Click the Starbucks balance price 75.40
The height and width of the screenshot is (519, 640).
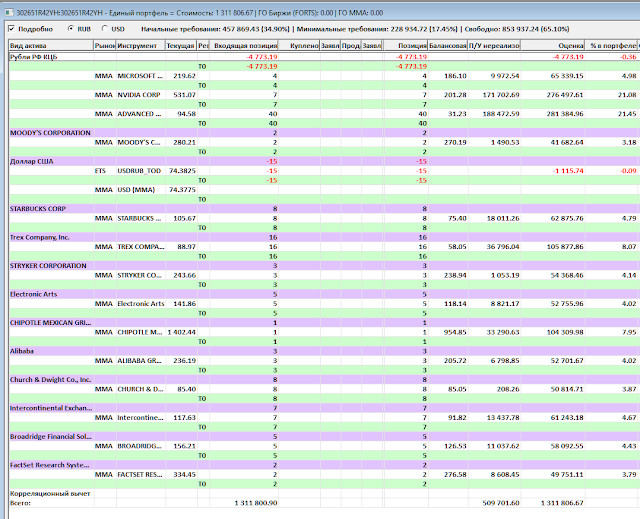455,218
